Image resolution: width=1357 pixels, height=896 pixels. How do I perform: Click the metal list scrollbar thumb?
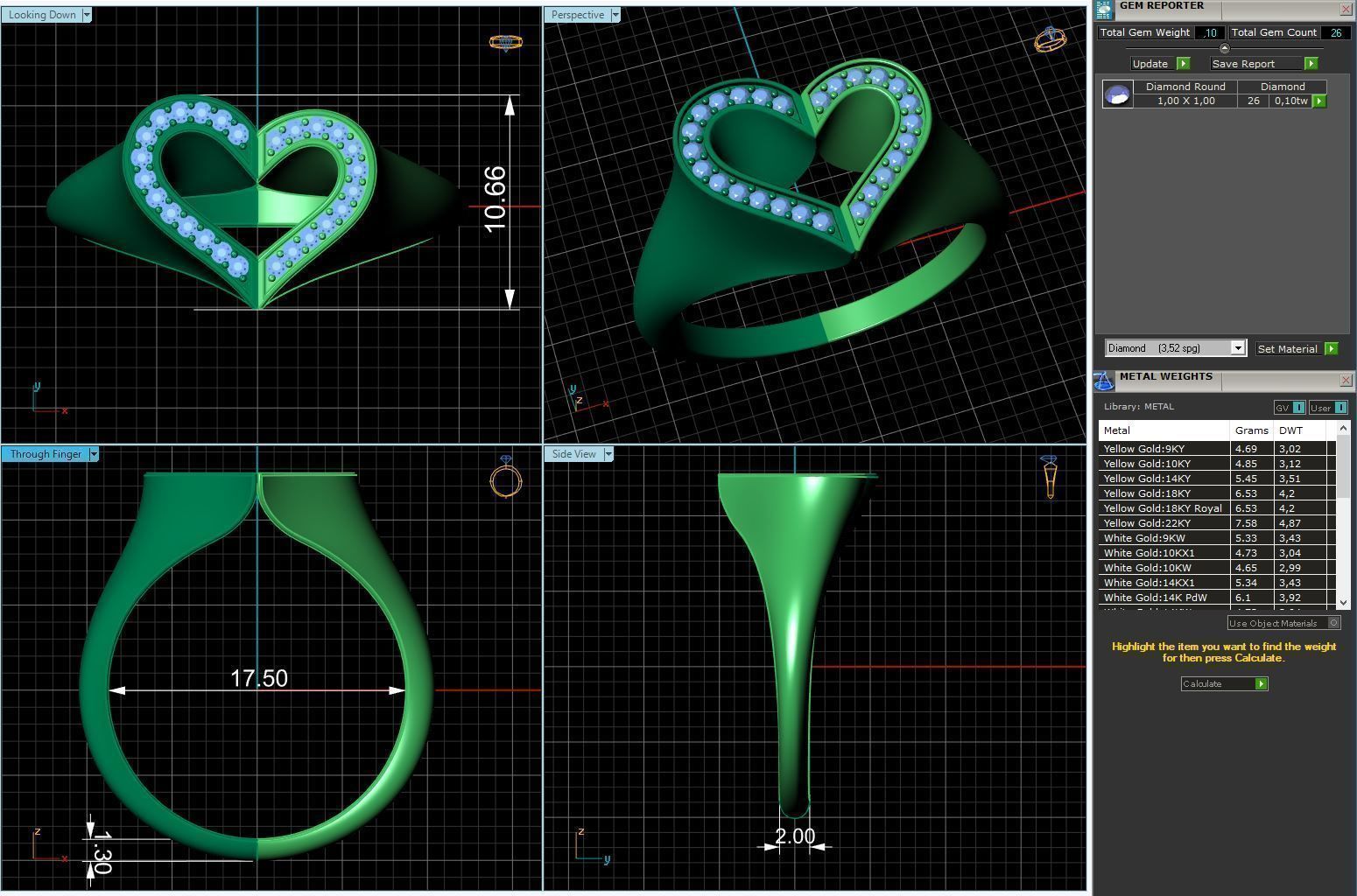tap(1344, 466)
